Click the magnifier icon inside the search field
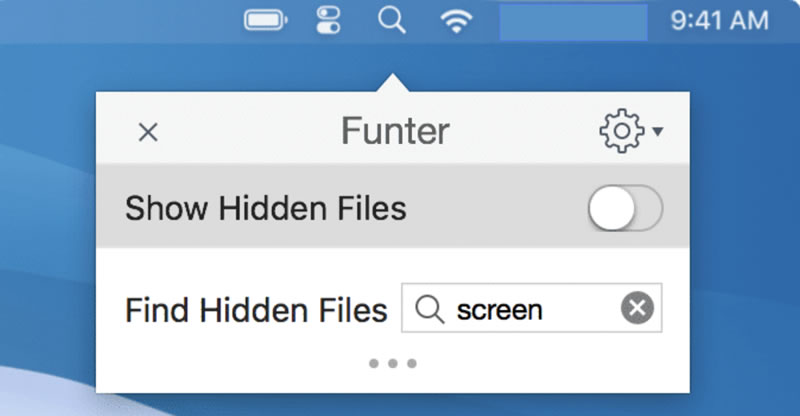The image size is (800, 416). point(430,309)
